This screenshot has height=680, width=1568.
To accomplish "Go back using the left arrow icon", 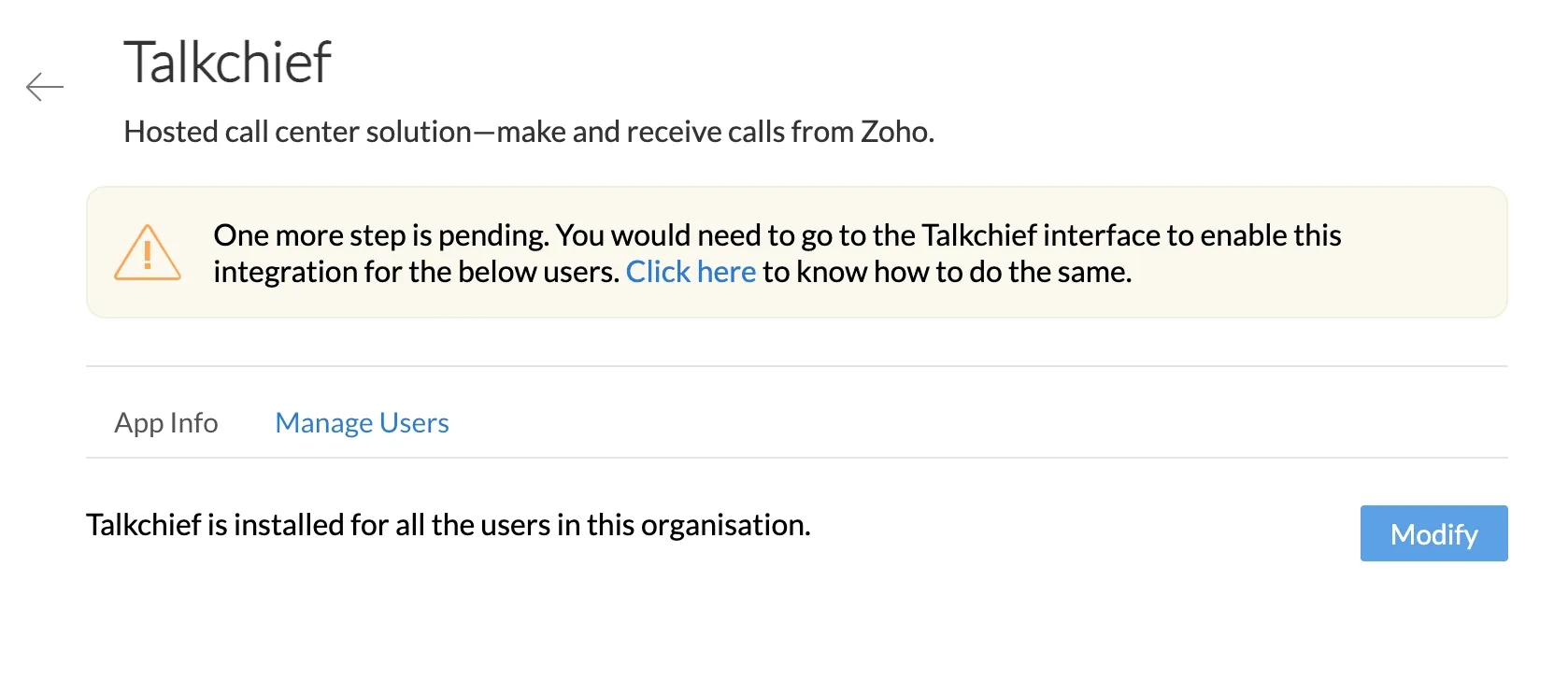I will click(x=45, y=87).
